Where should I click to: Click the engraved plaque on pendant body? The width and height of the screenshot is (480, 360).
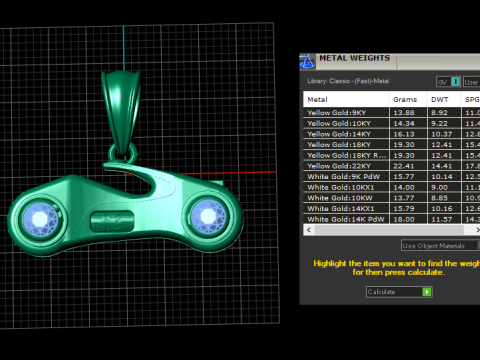coord(112,221)
